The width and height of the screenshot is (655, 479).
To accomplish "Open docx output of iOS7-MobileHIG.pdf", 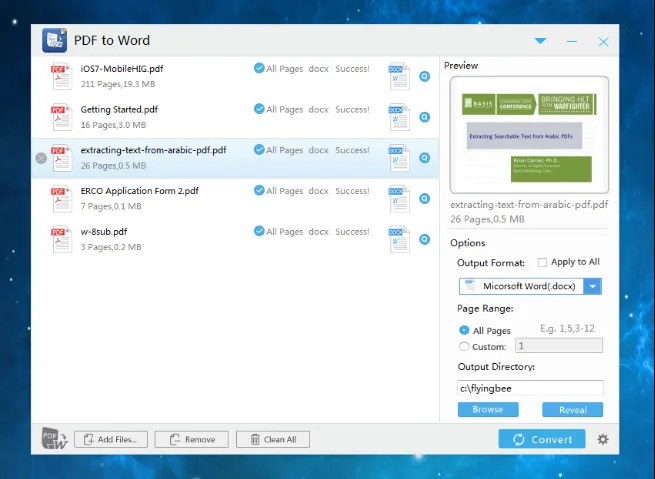I will click(399, 76).
